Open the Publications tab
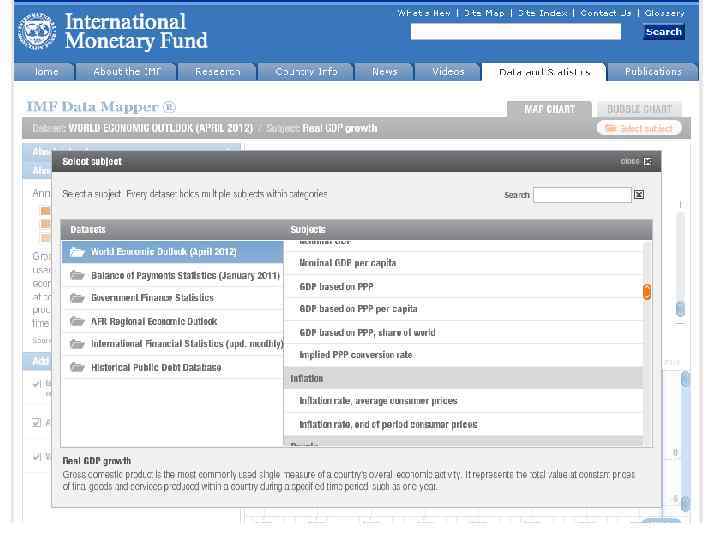Image resolution: width=720 pixels, height=540 pixels. point(653,72)
